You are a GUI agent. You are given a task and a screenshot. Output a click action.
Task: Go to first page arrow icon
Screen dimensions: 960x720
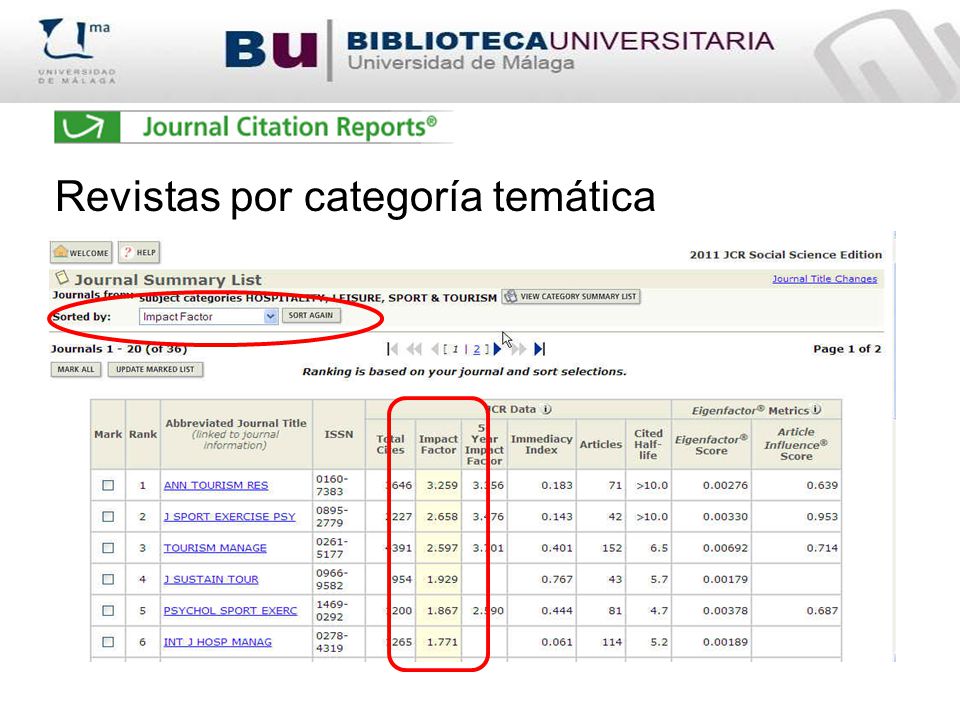pyautogui.click(x=392, y=349)
